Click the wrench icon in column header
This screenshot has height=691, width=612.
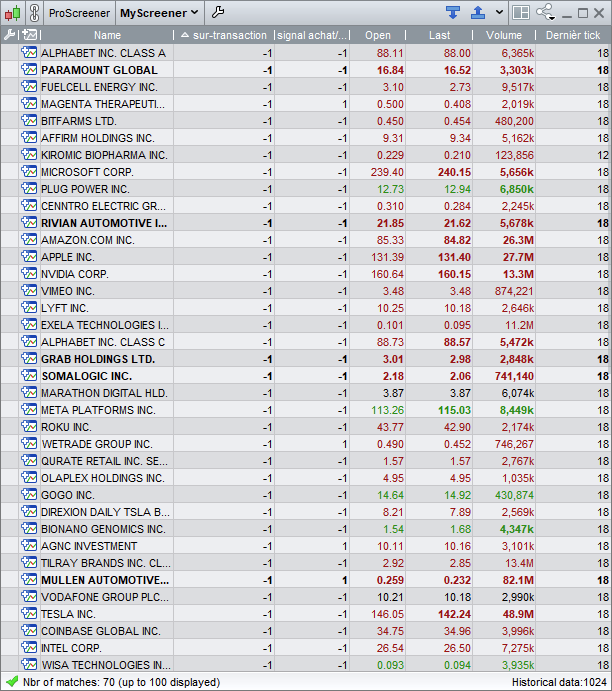[x=9, y=35]
